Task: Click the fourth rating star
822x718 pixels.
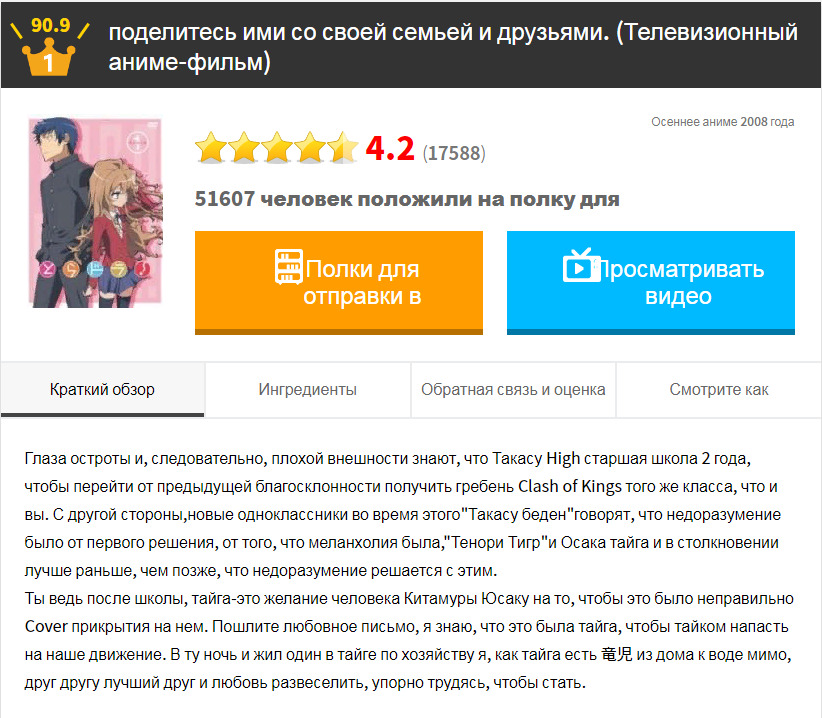Action: 310,148
